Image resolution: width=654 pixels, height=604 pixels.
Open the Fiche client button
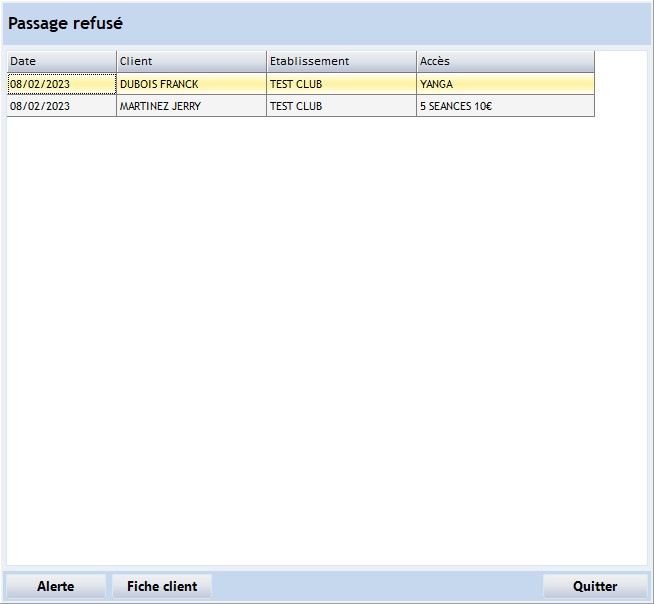pos(162,586)
